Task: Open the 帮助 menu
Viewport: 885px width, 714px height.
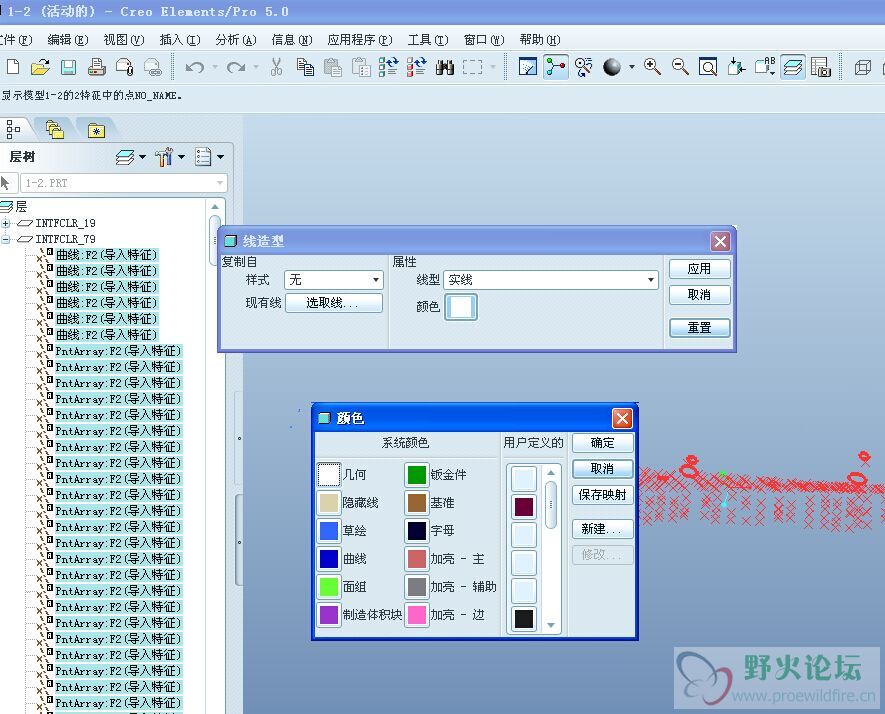Action: click(x=540, y=40)
